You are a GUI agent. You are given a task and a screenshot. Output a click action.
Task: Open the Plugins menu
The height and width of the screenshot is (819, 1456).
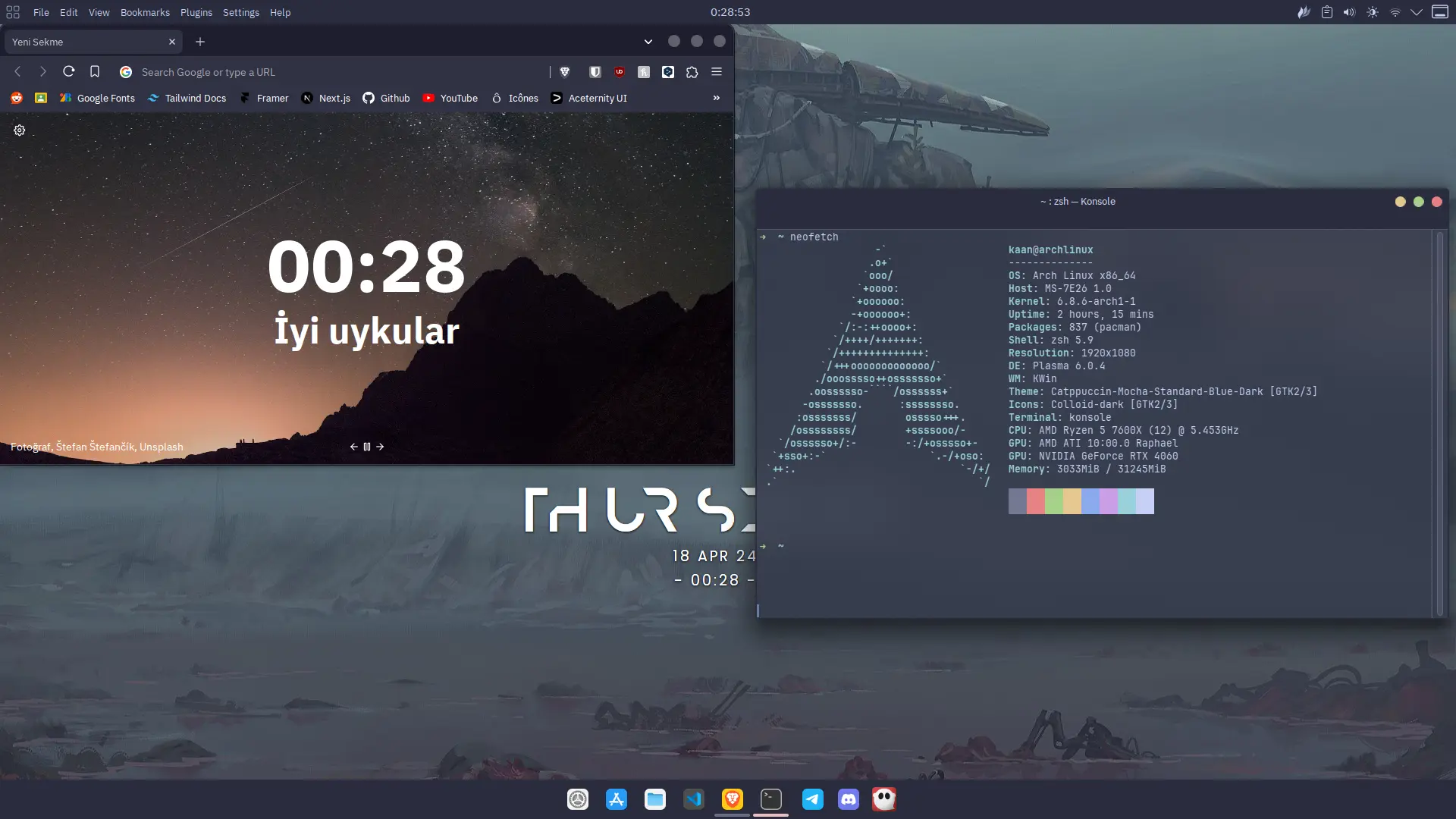tap(196, 12)
